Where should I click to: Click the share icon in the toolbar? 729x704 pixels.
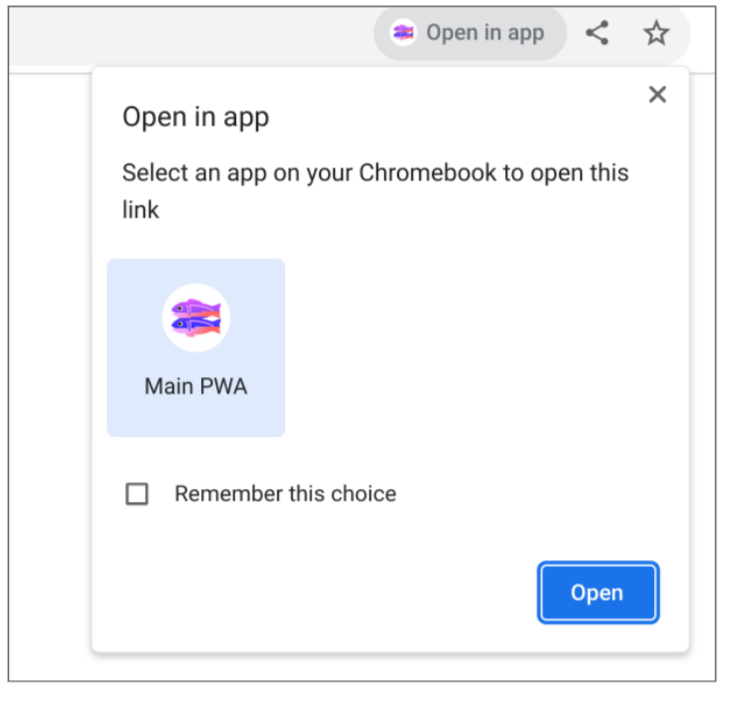597,33
